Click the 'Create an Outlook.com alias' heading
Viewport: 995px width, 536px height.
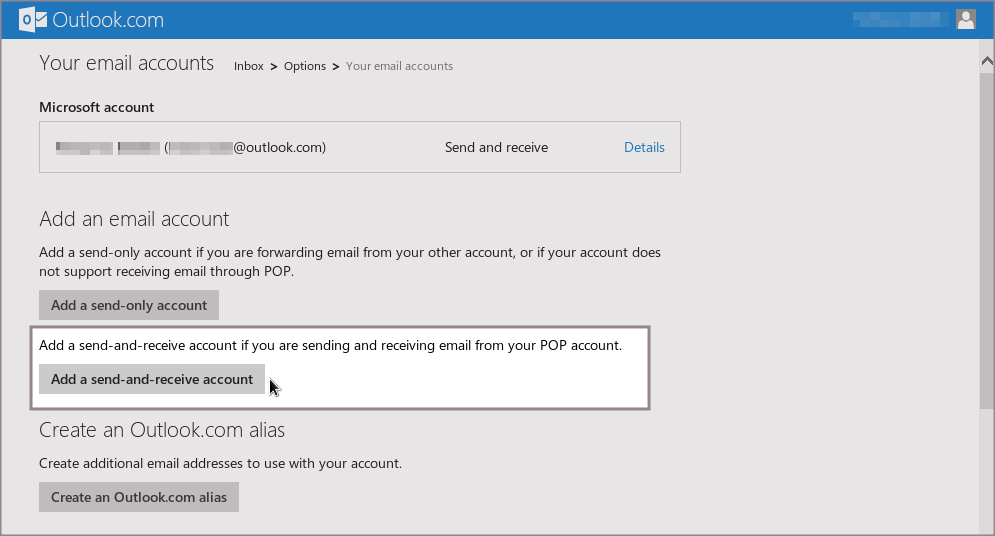[x=162, y=430]
